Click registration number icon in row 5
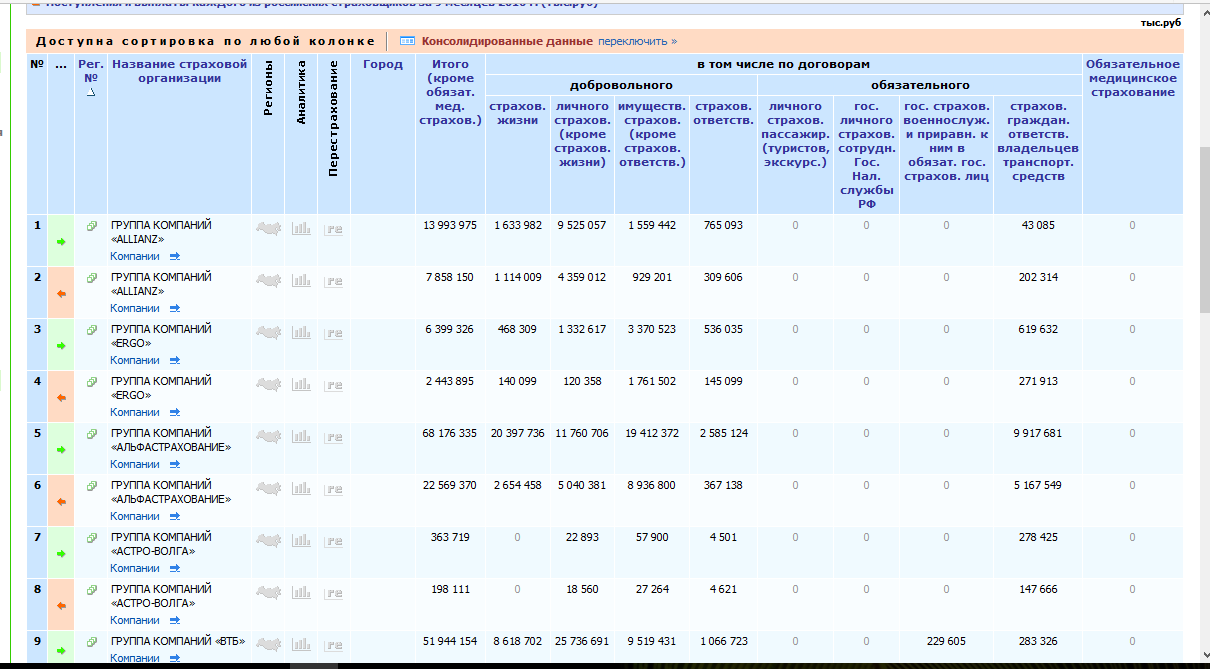This screenshot has height=669, width=1210. 91,433
